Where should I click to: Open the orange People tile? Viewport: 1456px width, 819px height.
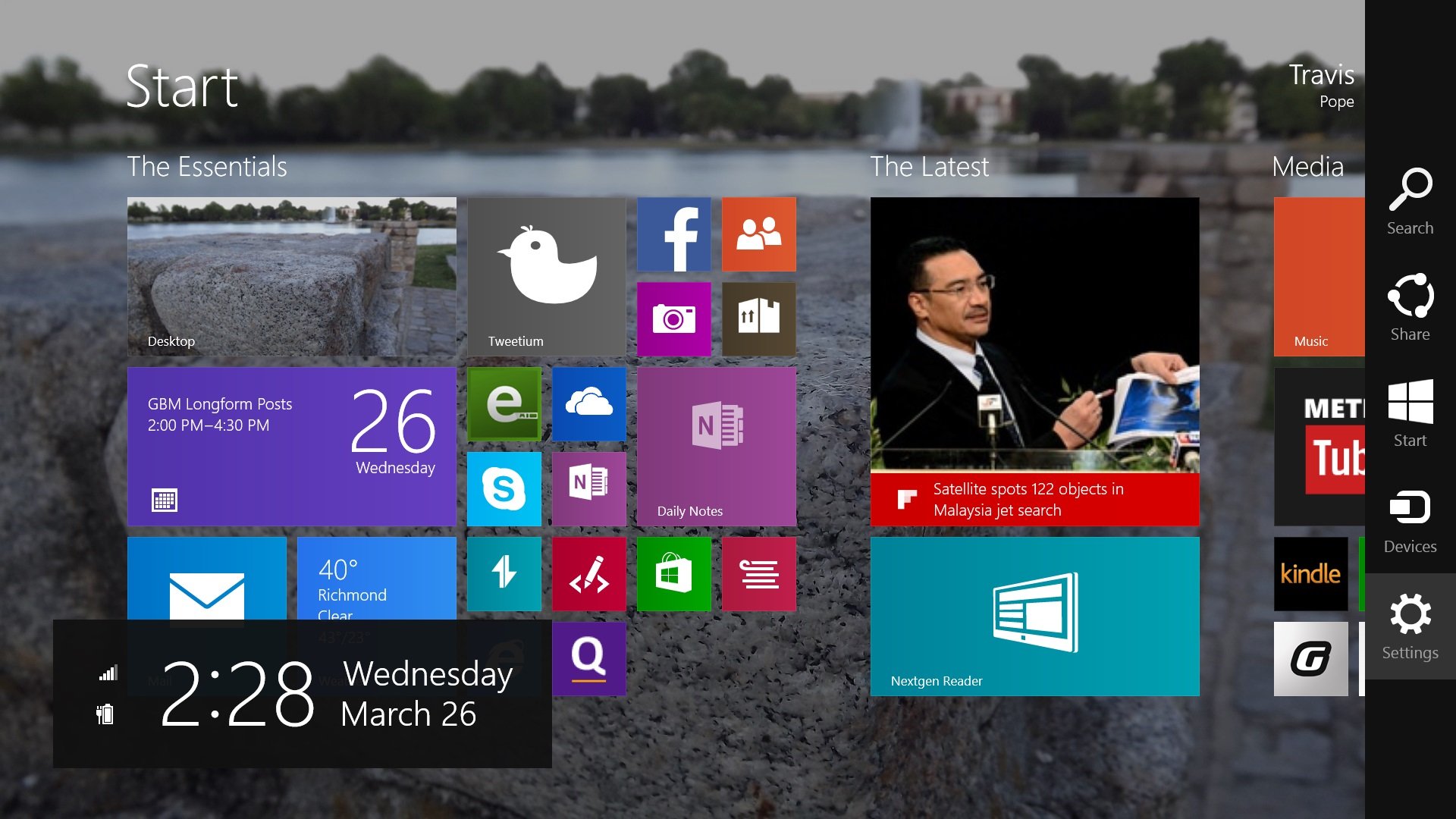[759, 234]
